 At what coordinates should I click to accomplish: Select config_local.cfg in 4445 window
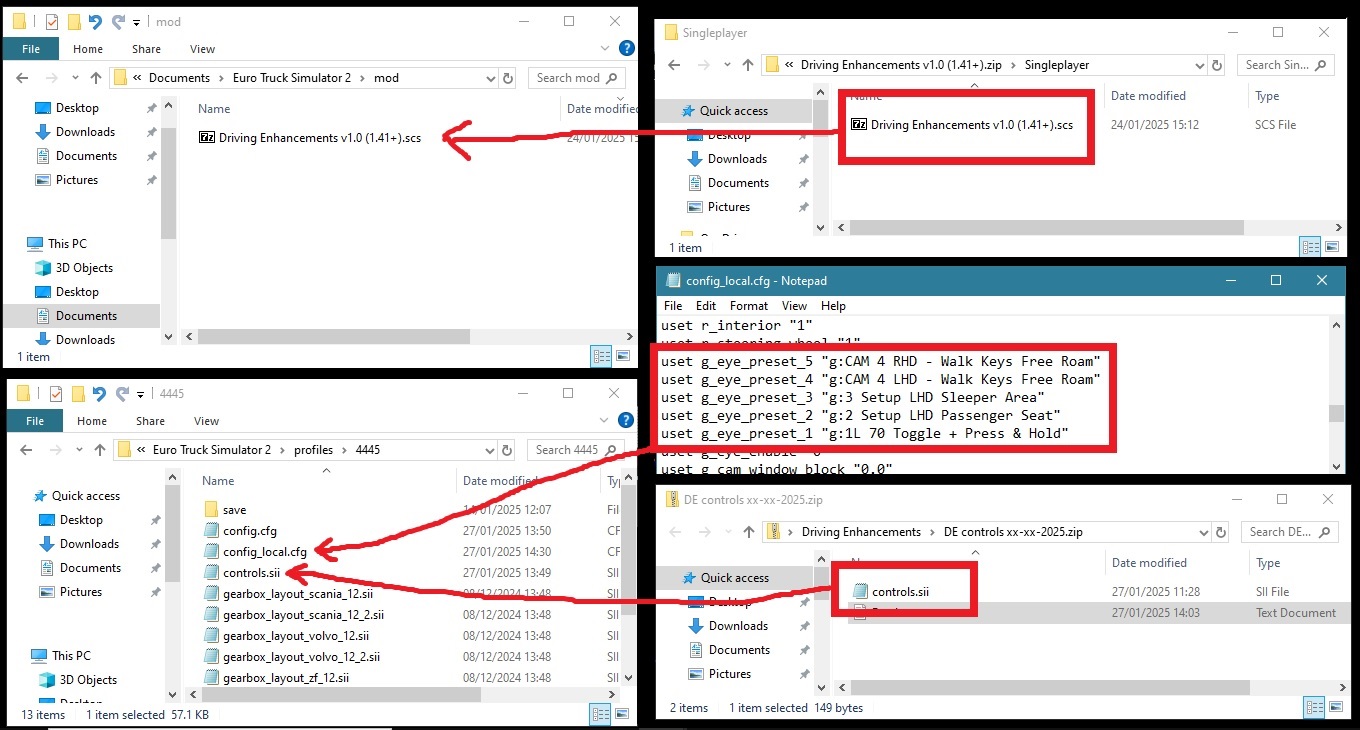pyautogui.click(x=254, y=551)
